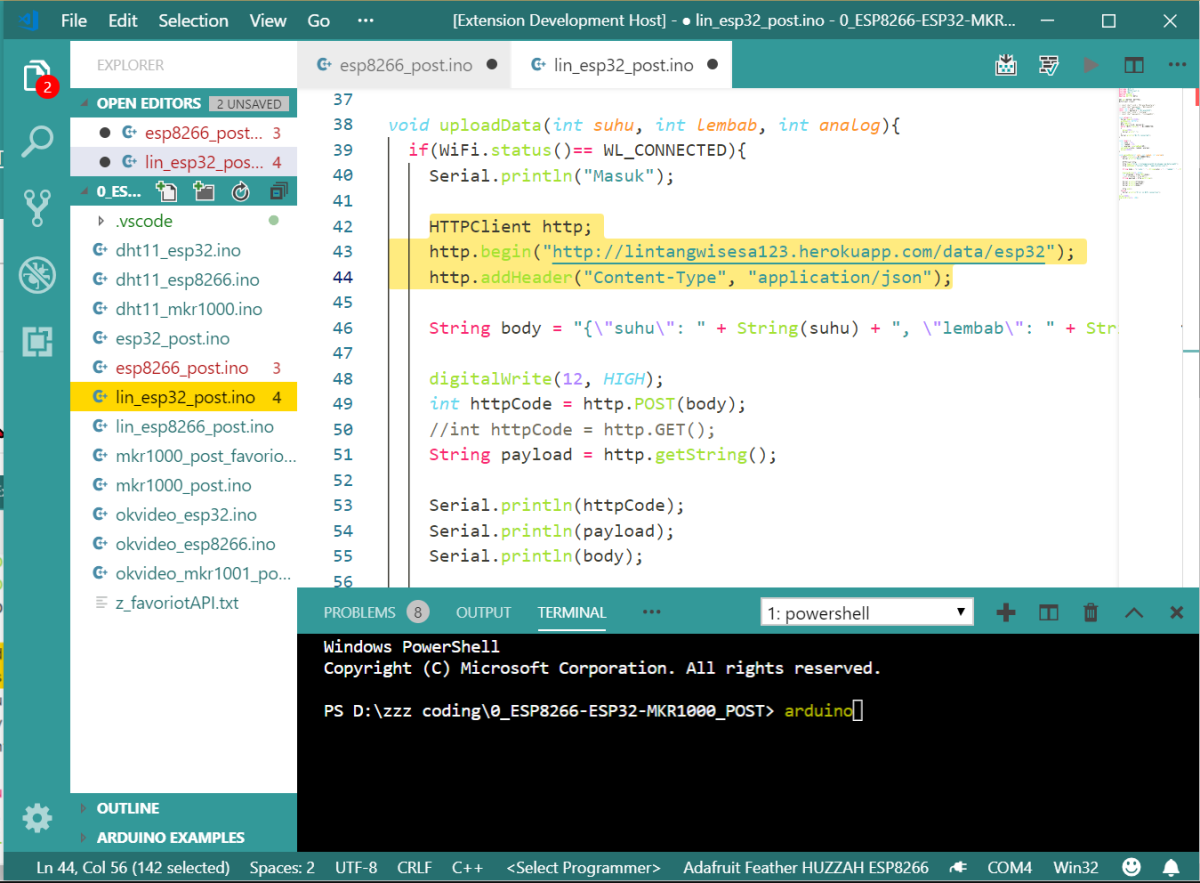Open editor More Actions ellipsis

(1176, 65)
